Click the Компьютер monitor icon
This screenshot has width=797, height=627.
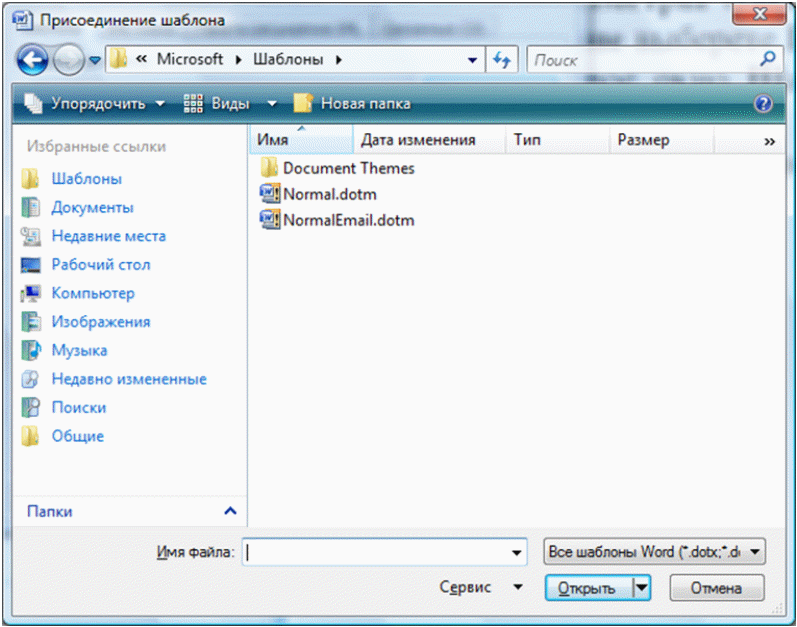click(x=30, y=293)
